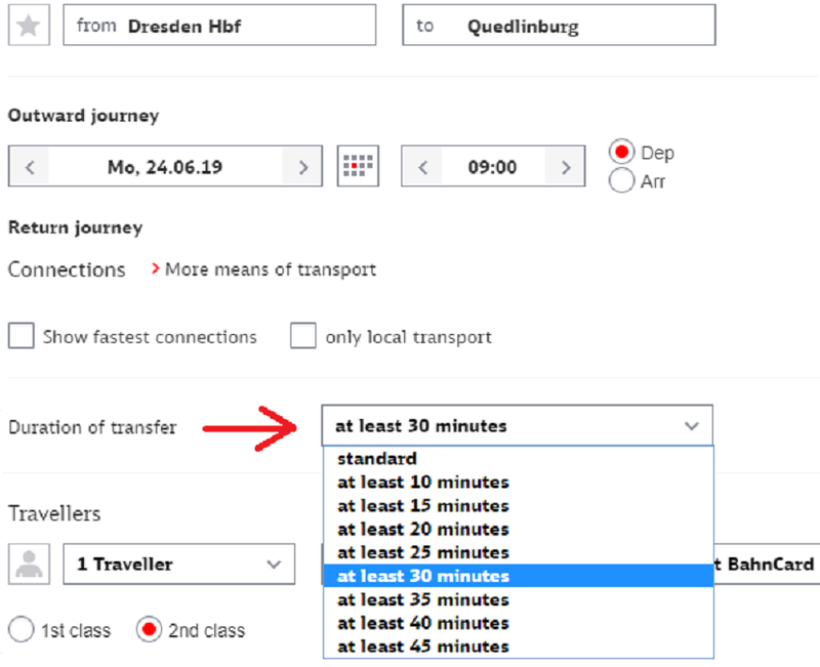
Task: Collapse the Duration of transfer dropdown
Action: pos(691,426)
